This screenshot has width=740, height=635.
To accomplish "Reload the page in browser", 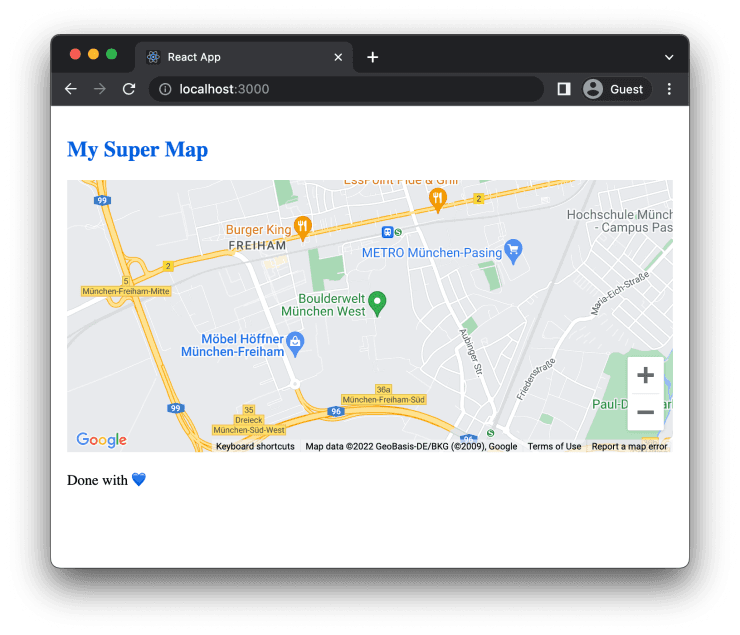I will coord(129,89).
